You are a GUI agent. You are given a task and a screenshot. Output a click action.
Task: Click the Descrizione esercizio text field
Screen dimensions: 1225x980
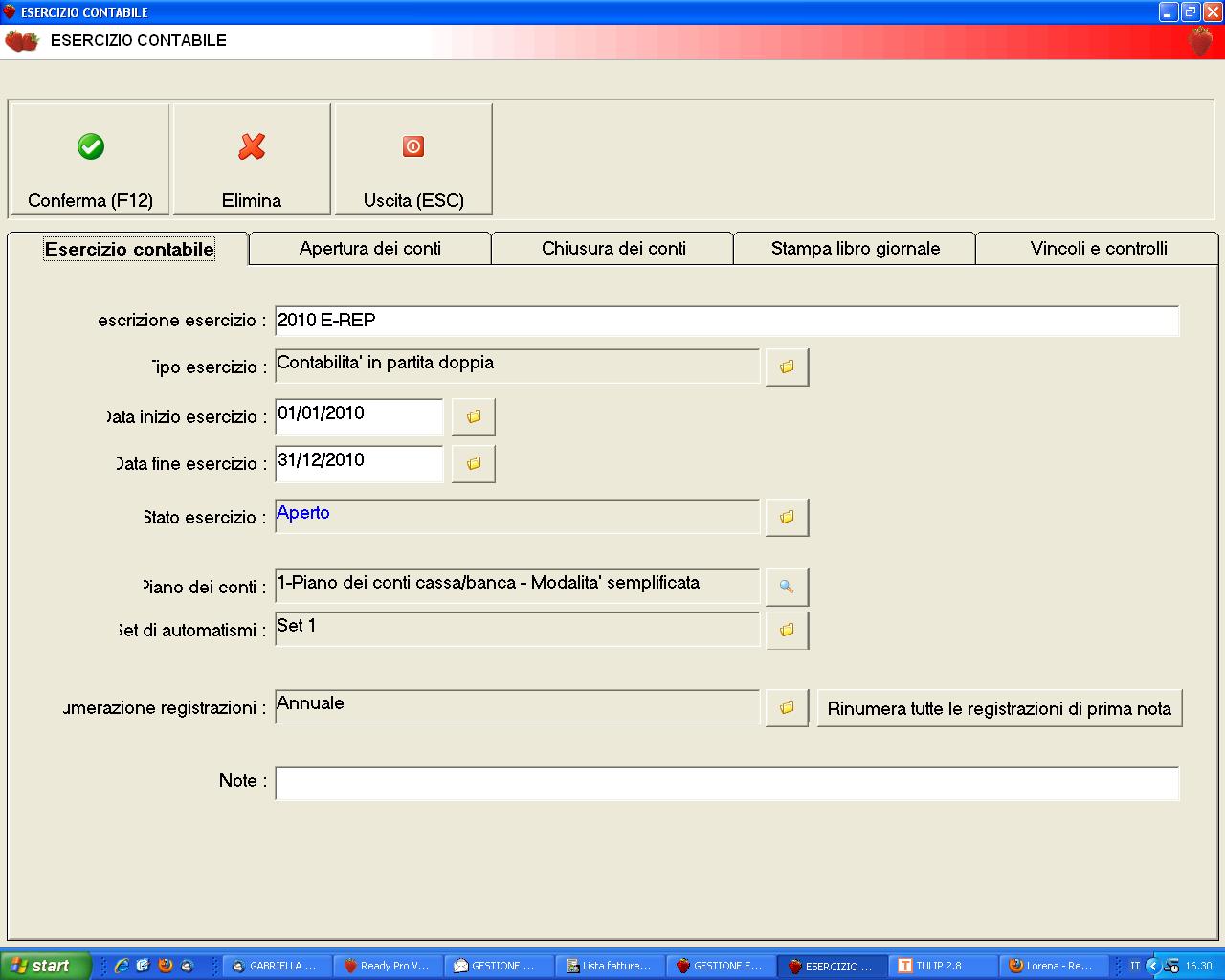(726, 321)
